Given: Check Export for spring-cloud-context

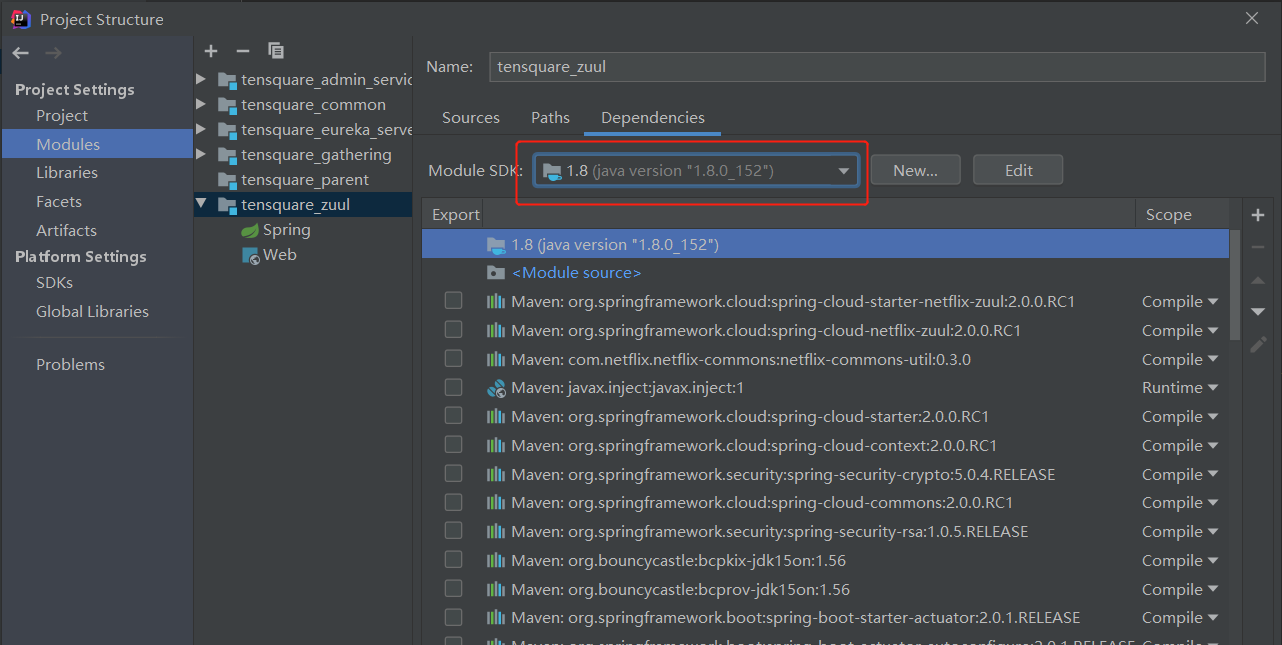Looking at the screenshot, I should click(x=453, y=445).
